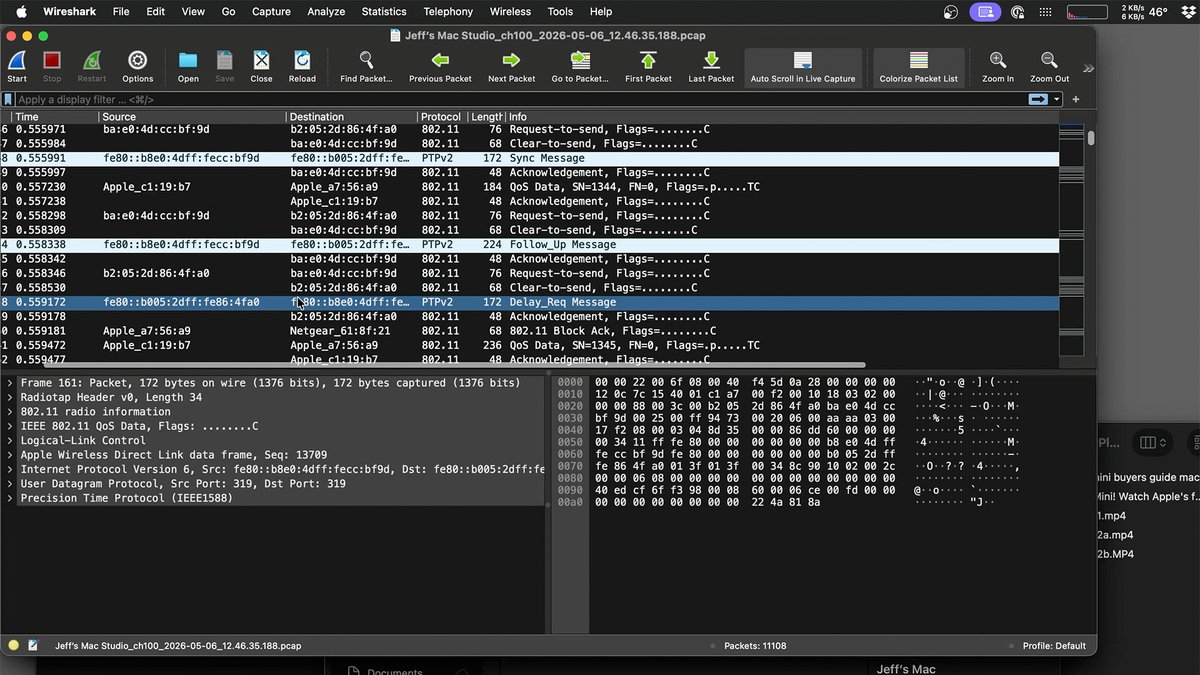Sort by the Source column header
Viewport: 1200px width, 675px height.
point(193,117)
